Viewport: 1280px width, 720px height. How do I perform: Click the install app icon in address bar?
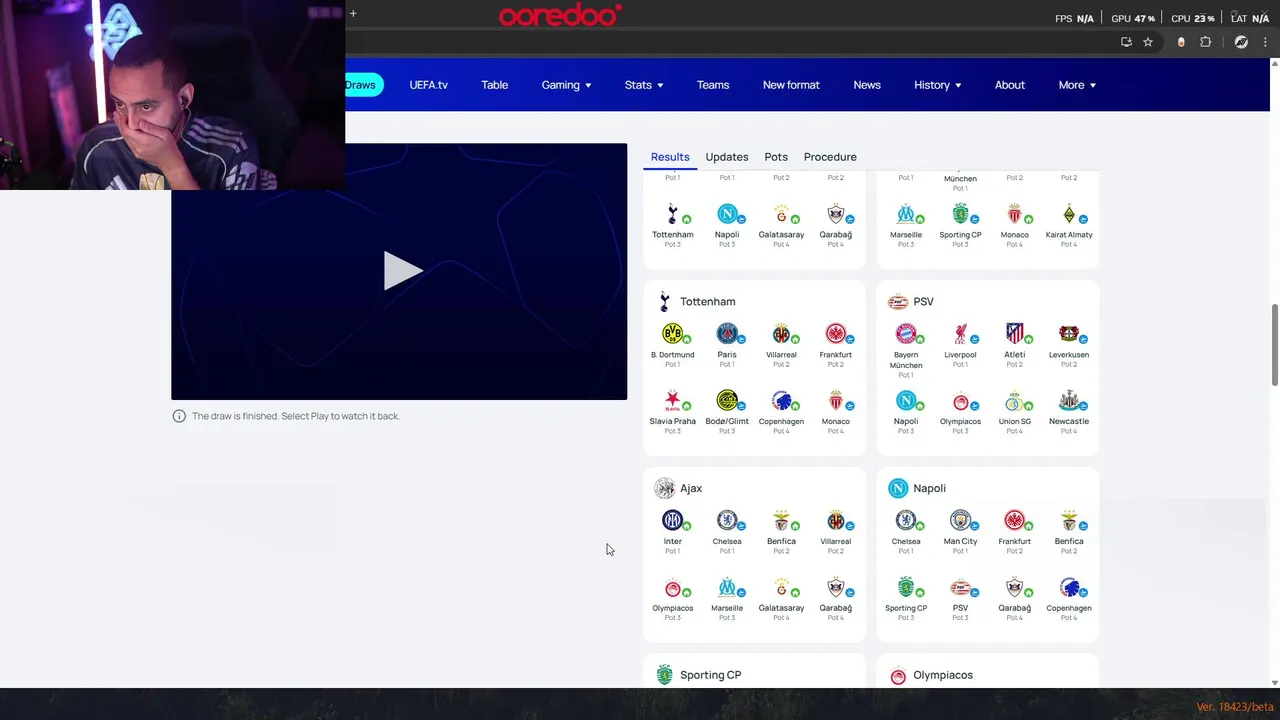tap(1126, 42)
